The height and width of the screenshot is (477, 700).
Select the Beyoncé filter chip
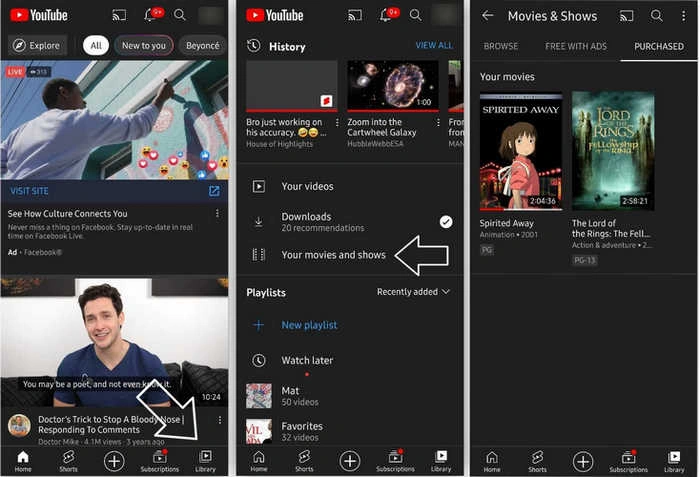tap(202, 45)
